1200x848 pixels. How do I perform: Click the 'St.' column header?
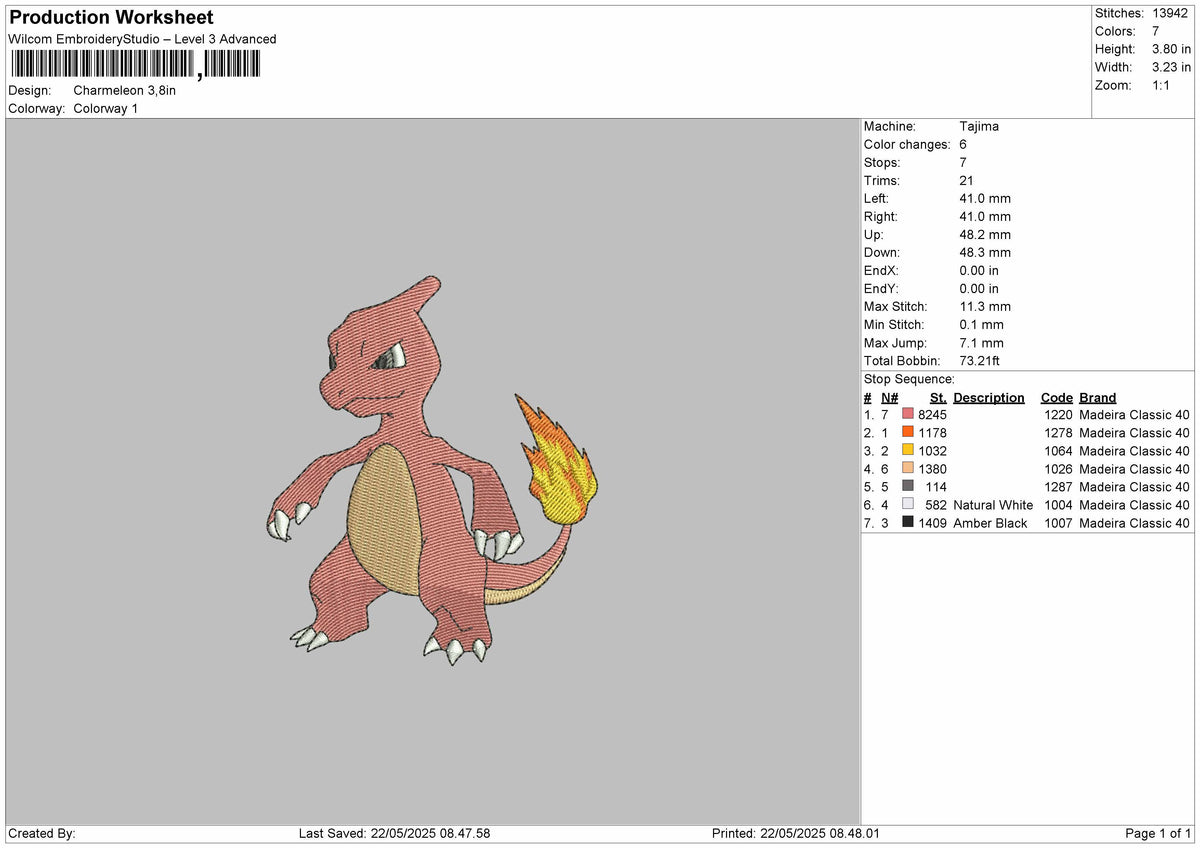(x=938, y=397)
